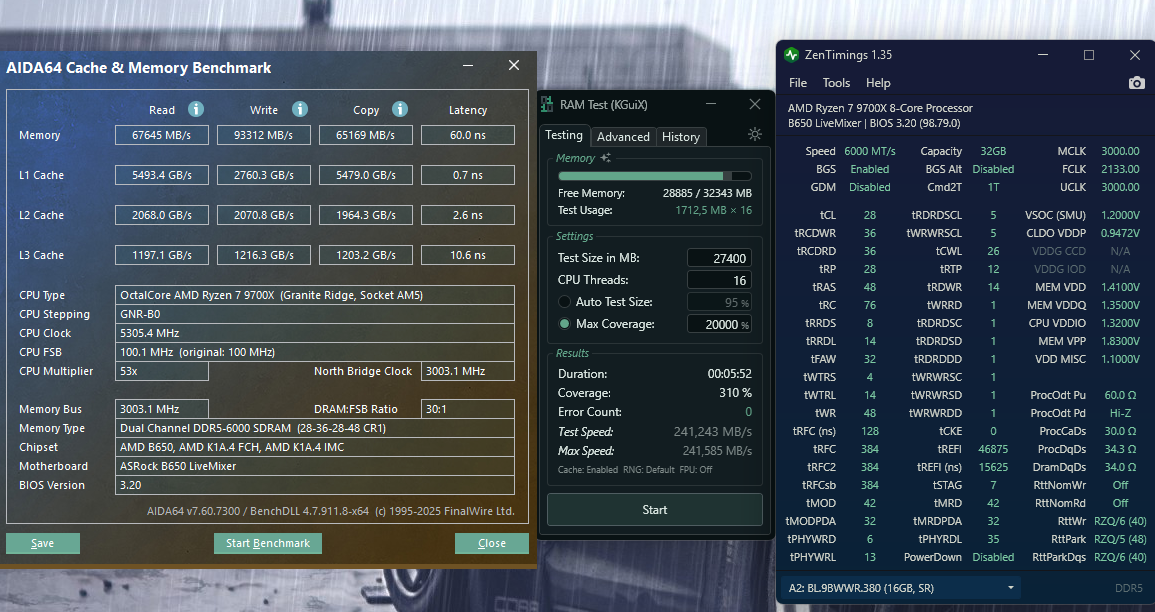
Task: Click the Memory Write value 93312 MB/s
Action: pos(264,136)
